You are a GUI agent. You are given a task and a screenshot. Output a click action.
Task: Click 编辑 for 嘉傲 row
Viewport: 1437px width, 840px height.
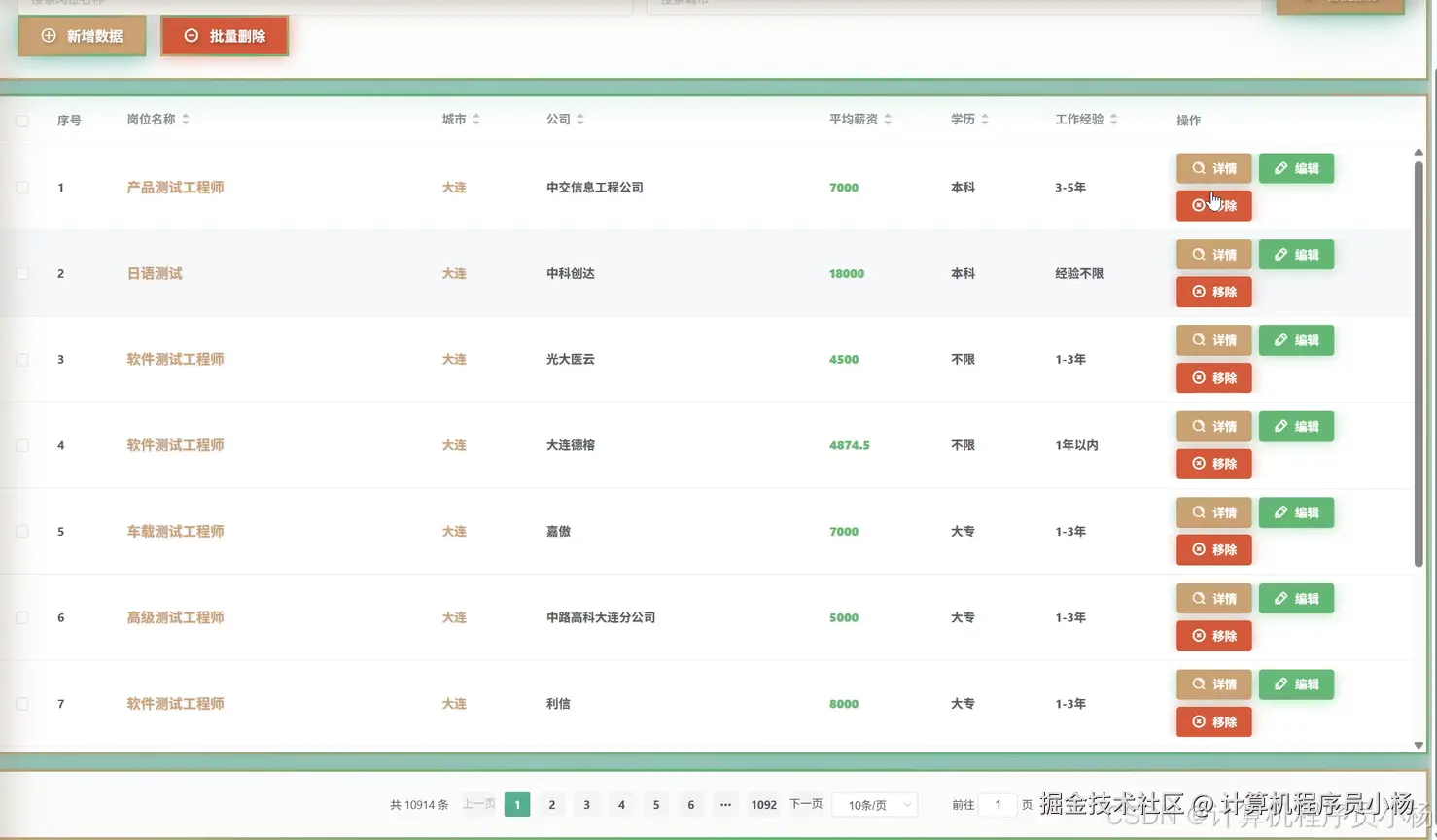[1296, 512]
